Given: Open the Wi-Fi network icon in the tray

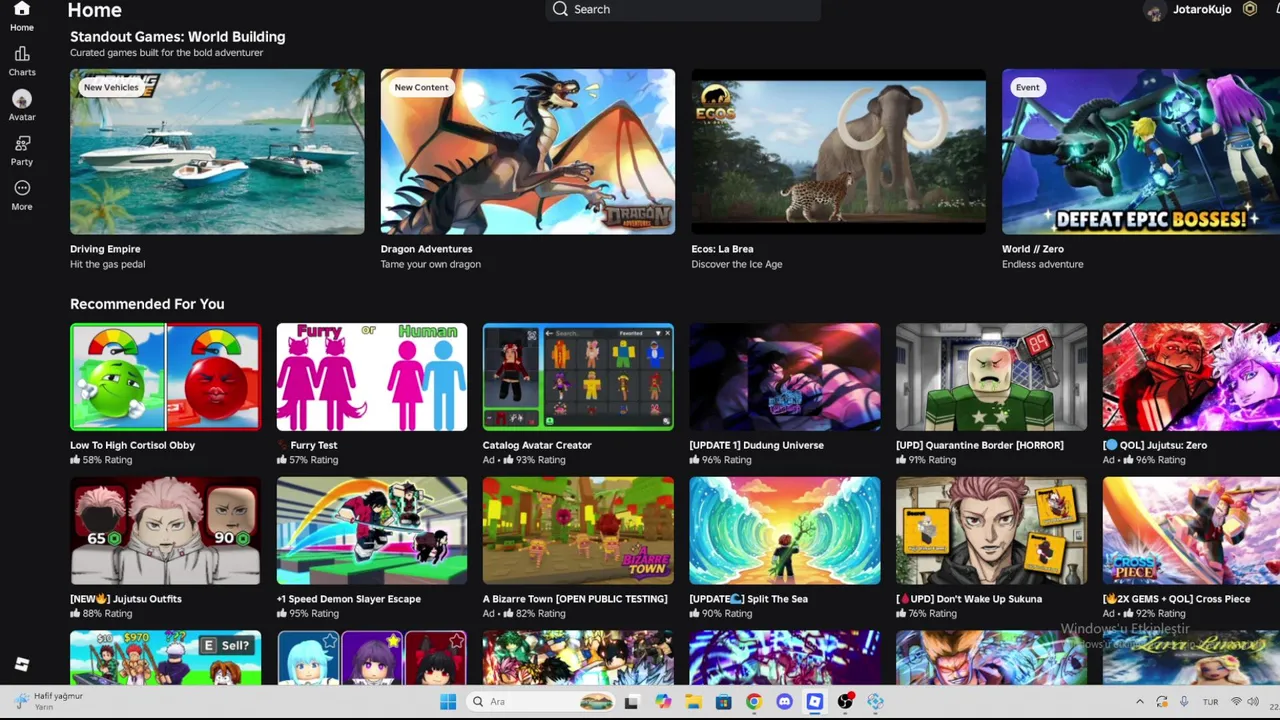Looking at the screenshot, I should pos(1236,702).
